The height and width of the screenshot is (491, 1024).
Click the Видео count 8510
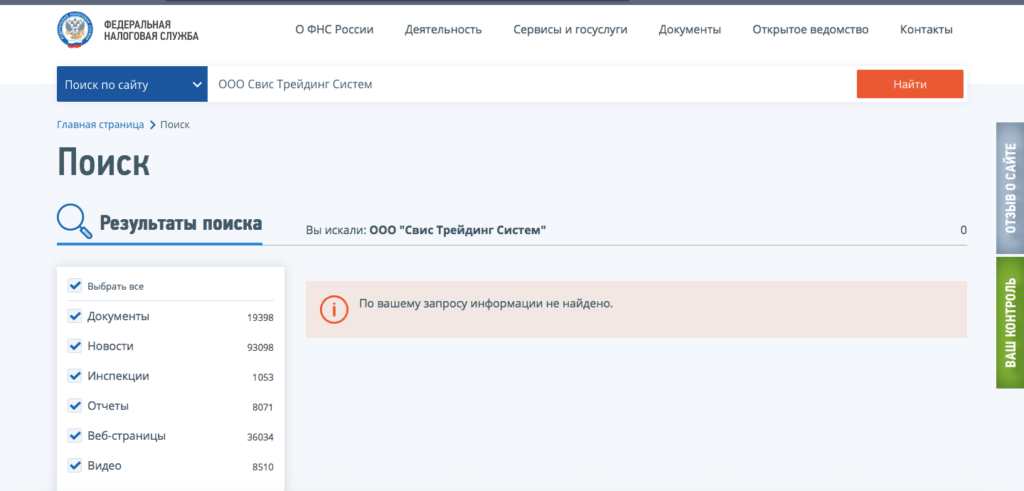(263, 467)
